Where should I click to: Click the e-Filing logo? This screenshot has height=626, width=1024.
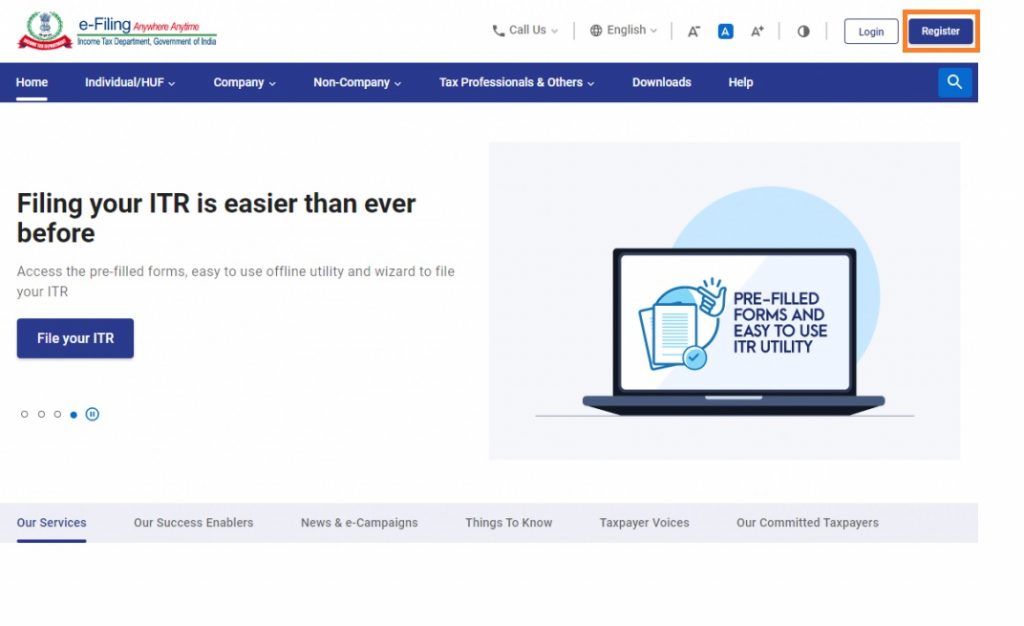point(117,31)
